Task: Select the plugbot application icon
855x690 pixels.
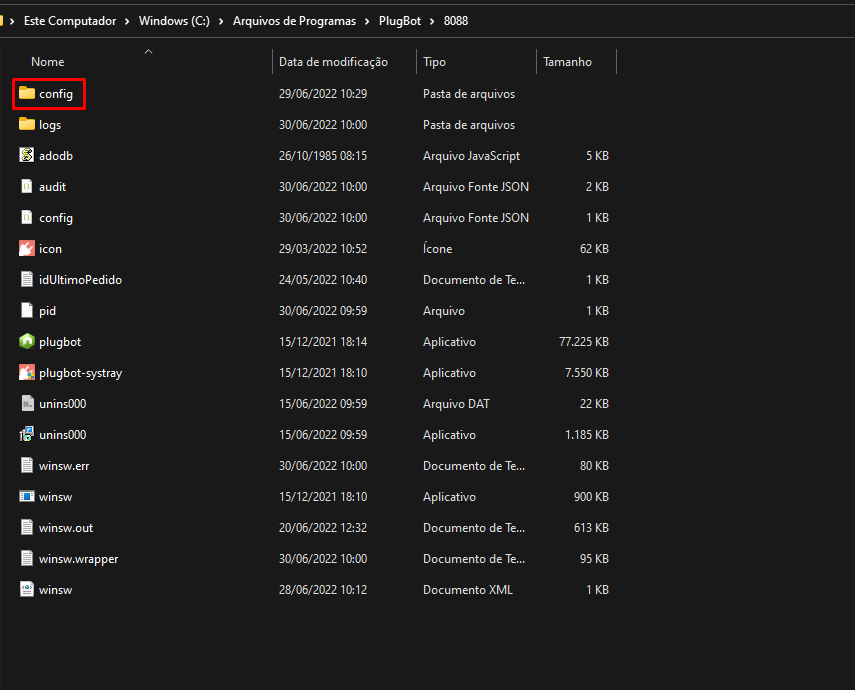Action: [x=27, y=341]
